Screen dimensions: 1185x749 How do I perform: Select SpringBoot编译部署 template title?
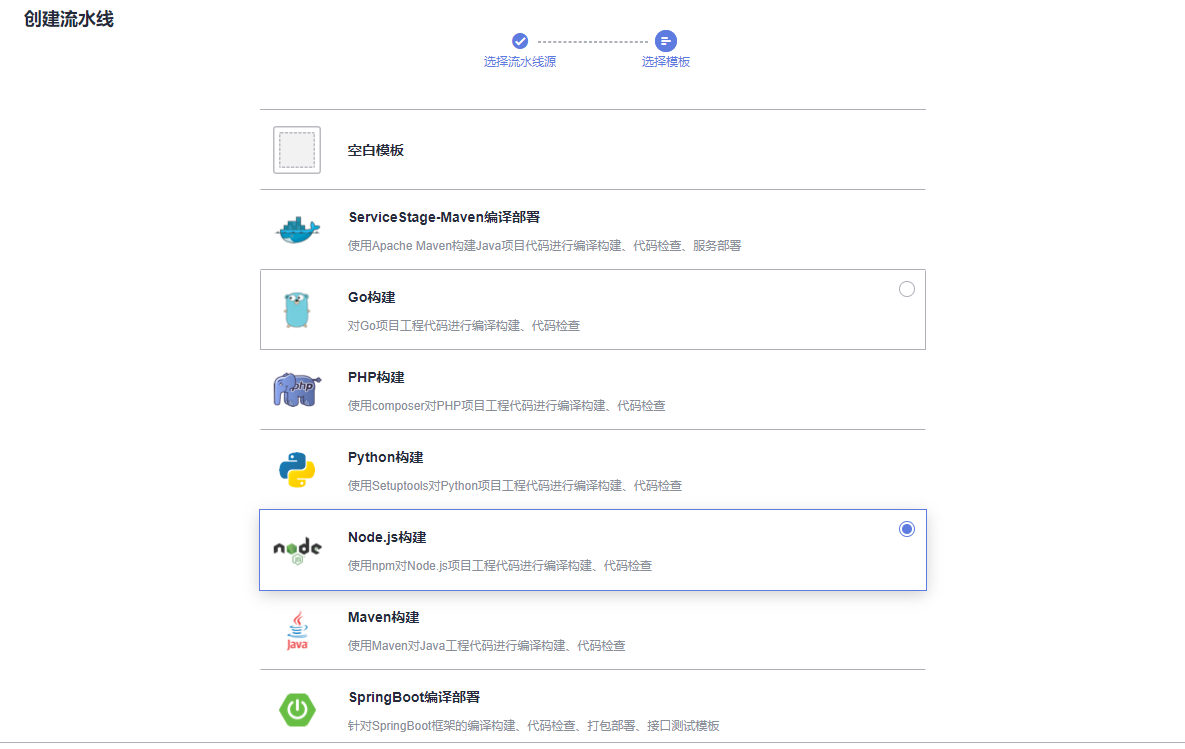(414, 698)
